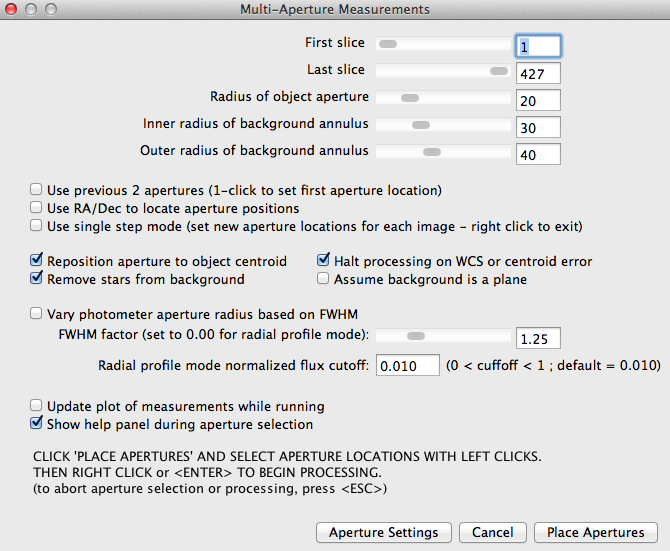Image resolution: width=670 pixels, height=551 pixels.
Task: Adjust the Last slice slider
Action: pyautogui.click(x=441, y=71)
